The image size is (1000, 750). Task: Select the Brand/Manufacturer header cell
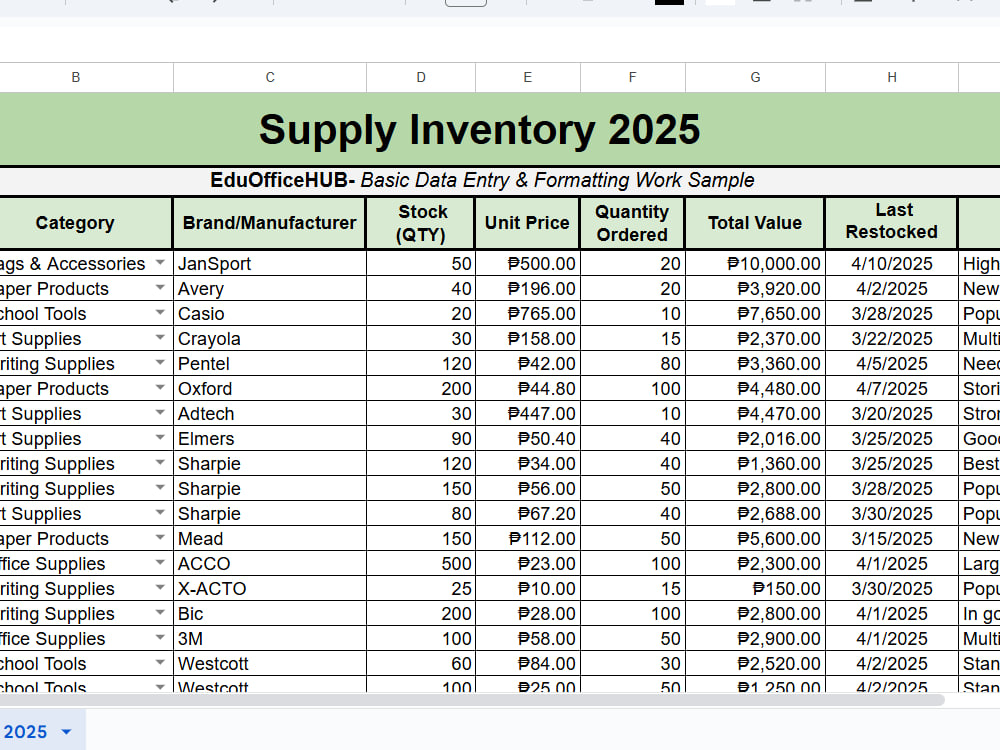coord(270,223)
